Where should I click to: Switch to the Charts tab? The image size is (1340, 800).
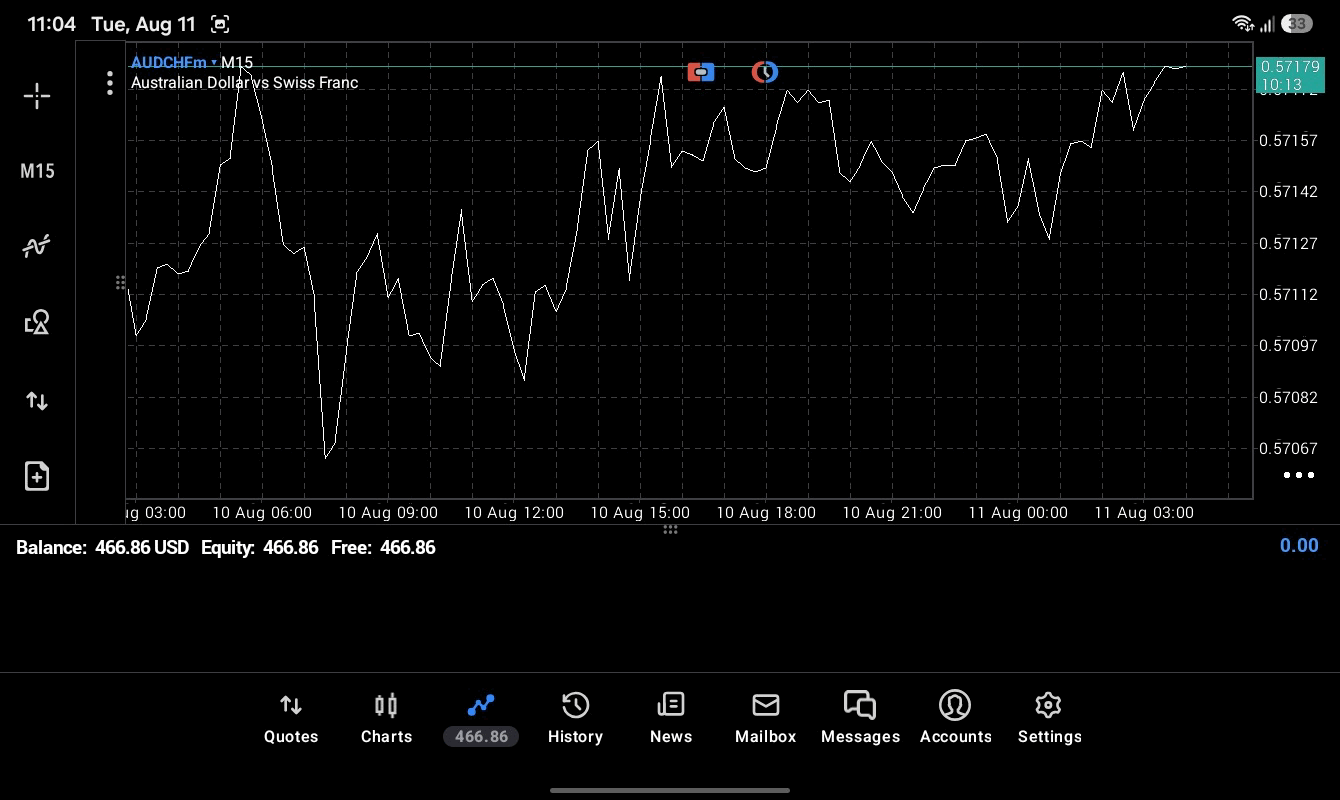386,719
